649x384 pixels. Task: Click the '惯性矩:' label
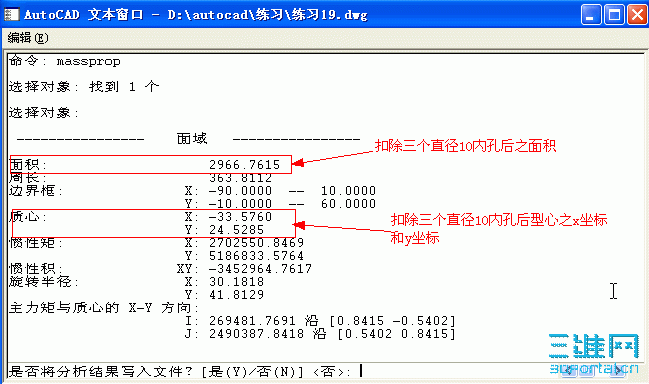point(36,243)
